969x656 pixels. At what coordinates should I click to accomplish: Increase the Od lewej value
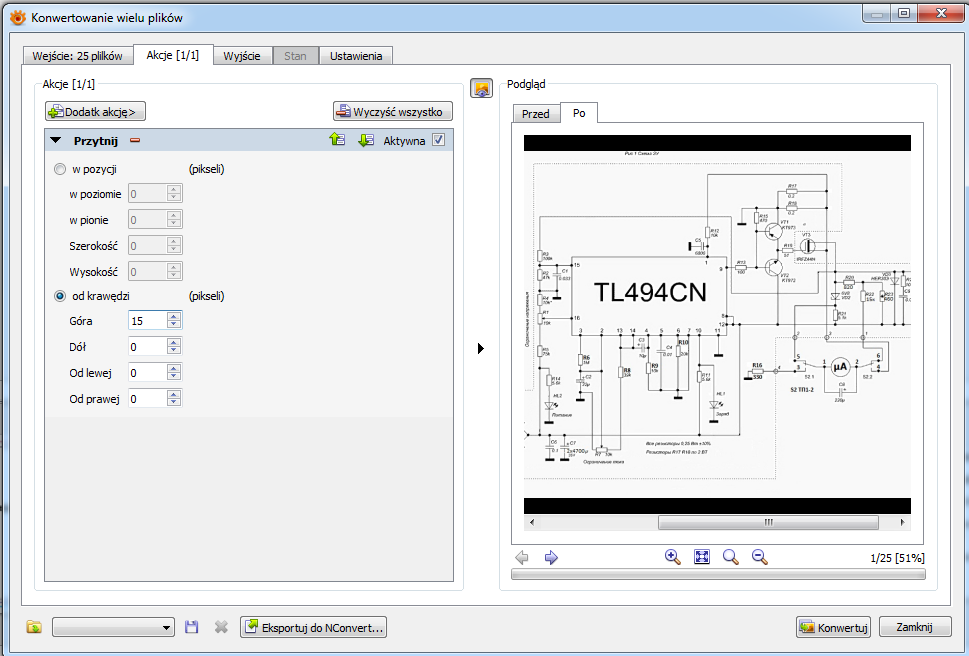(x=174, y=368)
